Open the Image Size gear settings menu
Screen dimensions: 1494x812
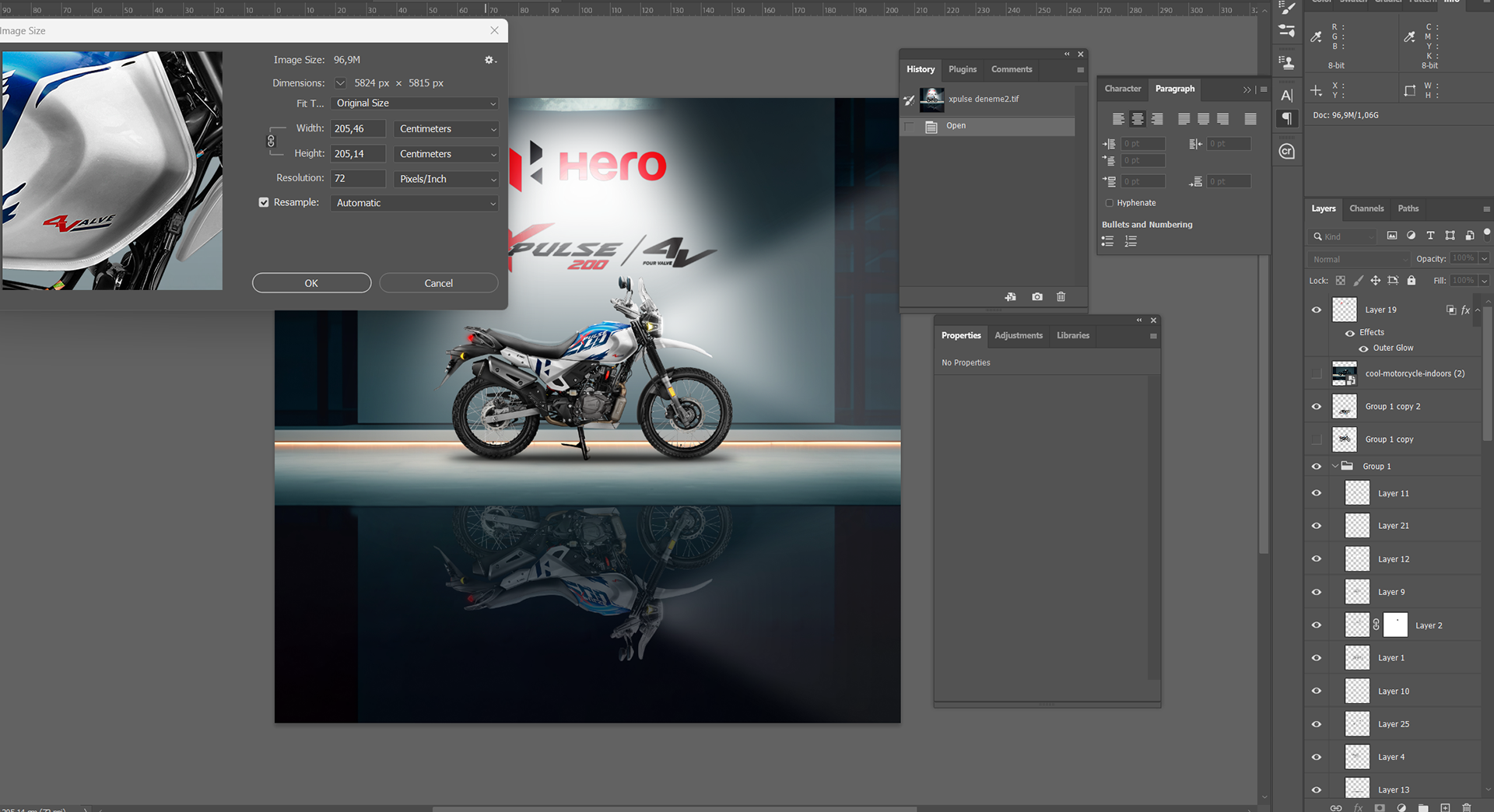(x=489, y=60)
